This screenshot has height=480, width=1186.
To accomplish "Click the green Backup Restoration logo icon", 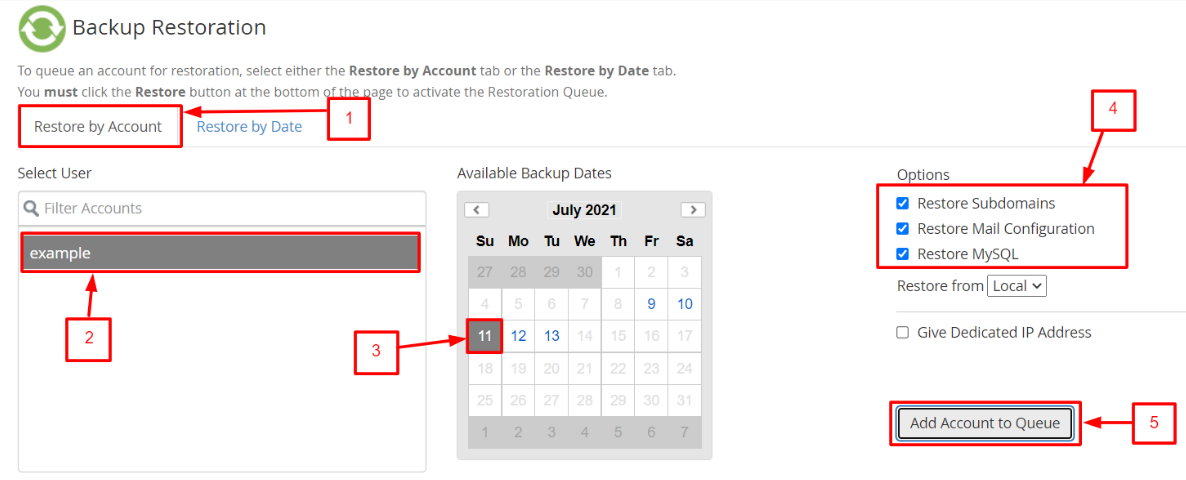I will tap(41, 29).
